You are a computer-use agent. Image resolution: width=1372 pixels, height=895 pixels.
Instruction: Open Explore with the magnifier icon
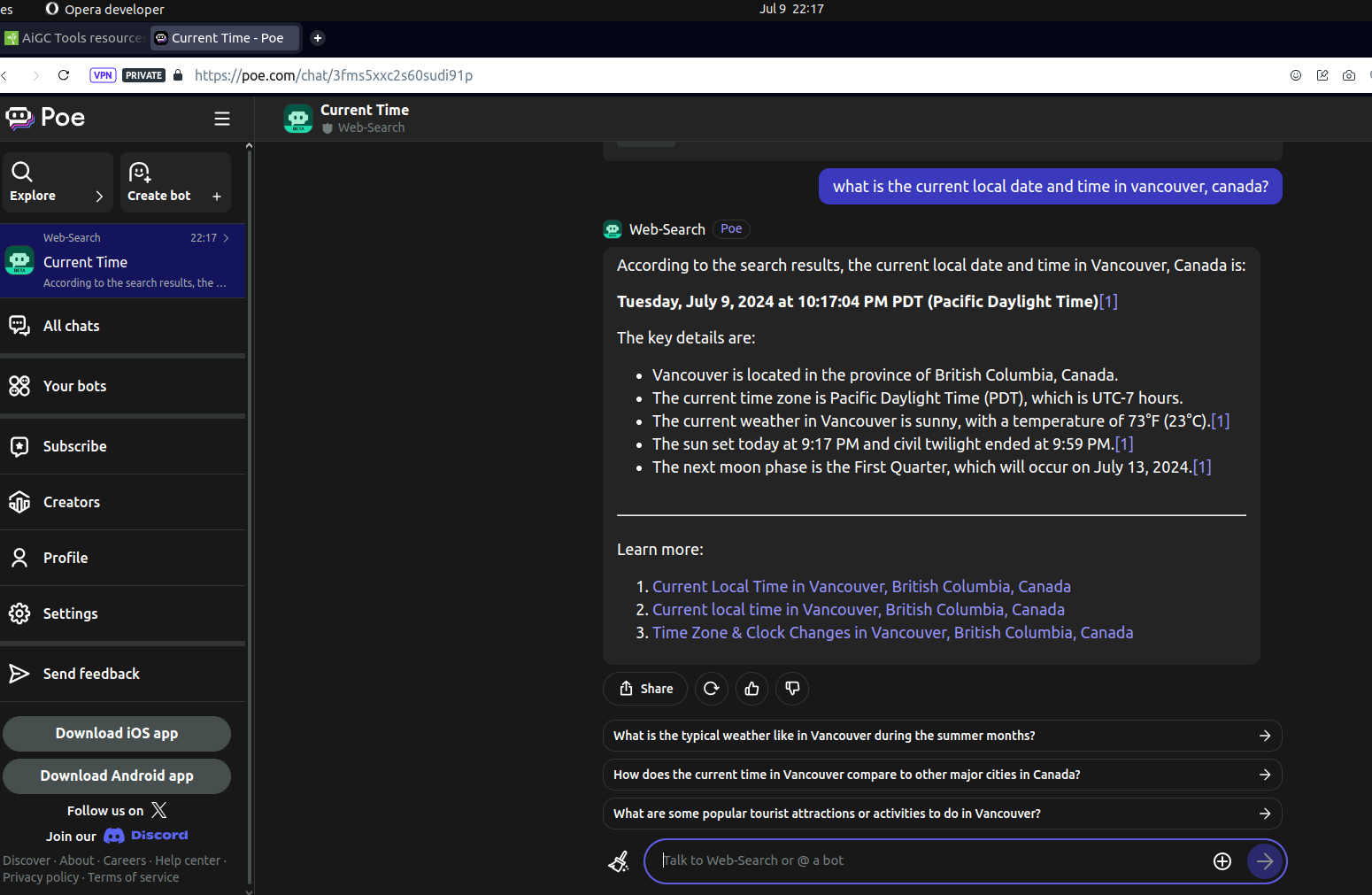pos(58,182)
